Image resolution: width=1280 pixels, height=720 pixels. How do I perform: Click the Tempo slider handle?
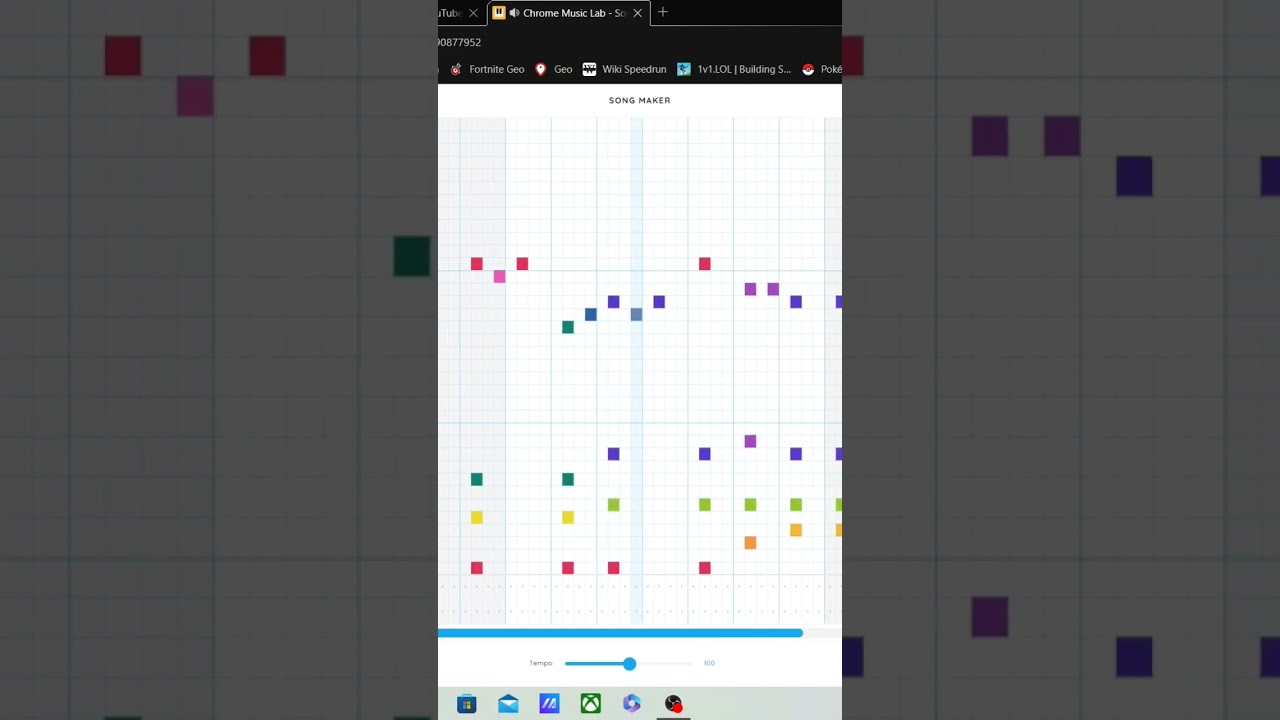pyautogui.click(x=629, y=664)
